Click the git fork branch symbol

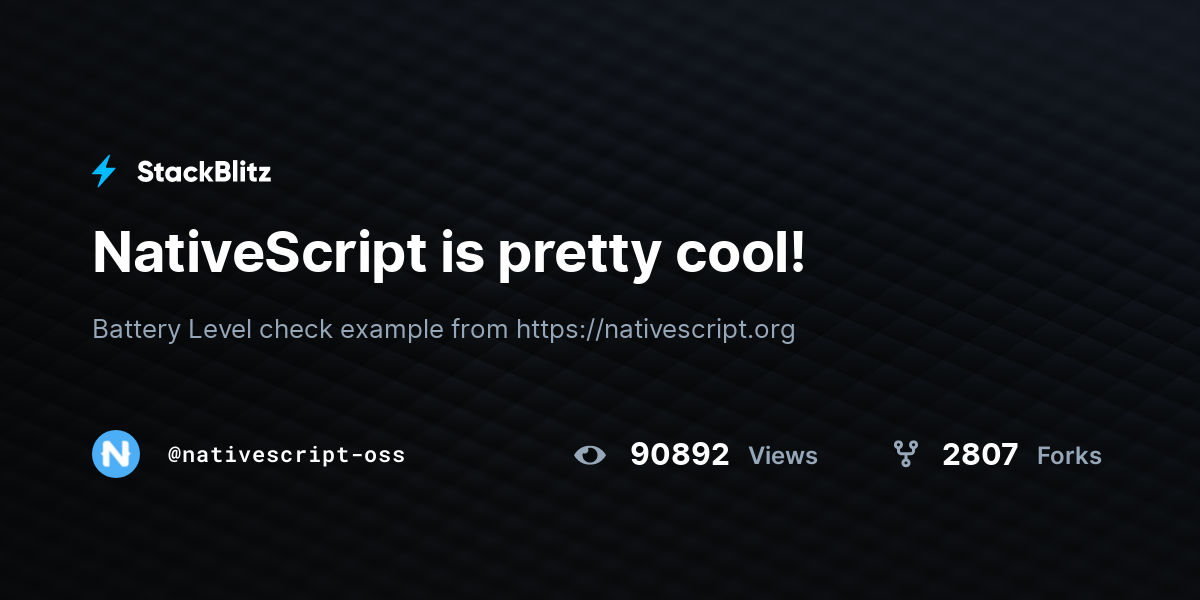906,454
